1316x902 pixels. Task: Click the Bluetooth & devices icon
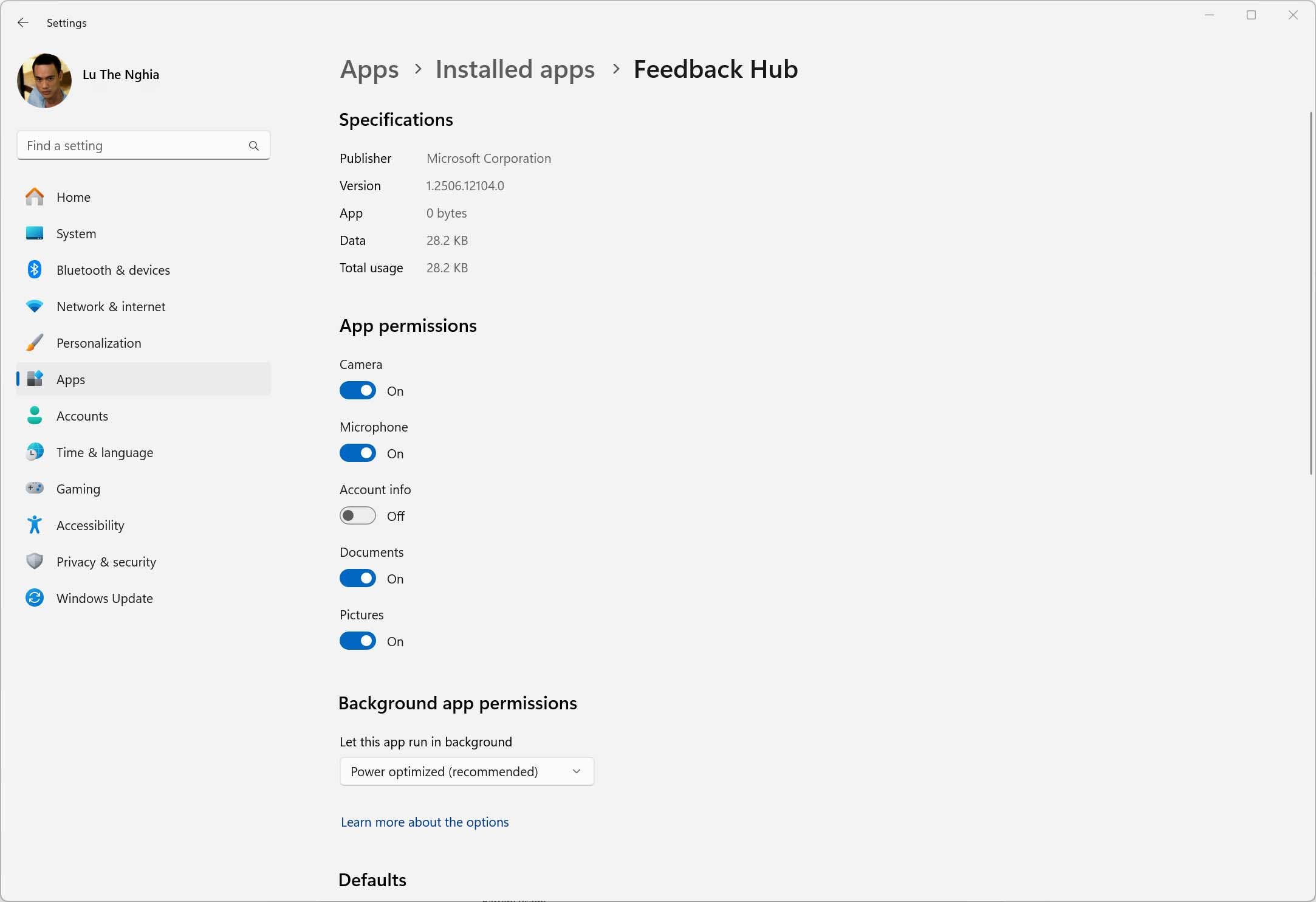click(x=35, y=269)
